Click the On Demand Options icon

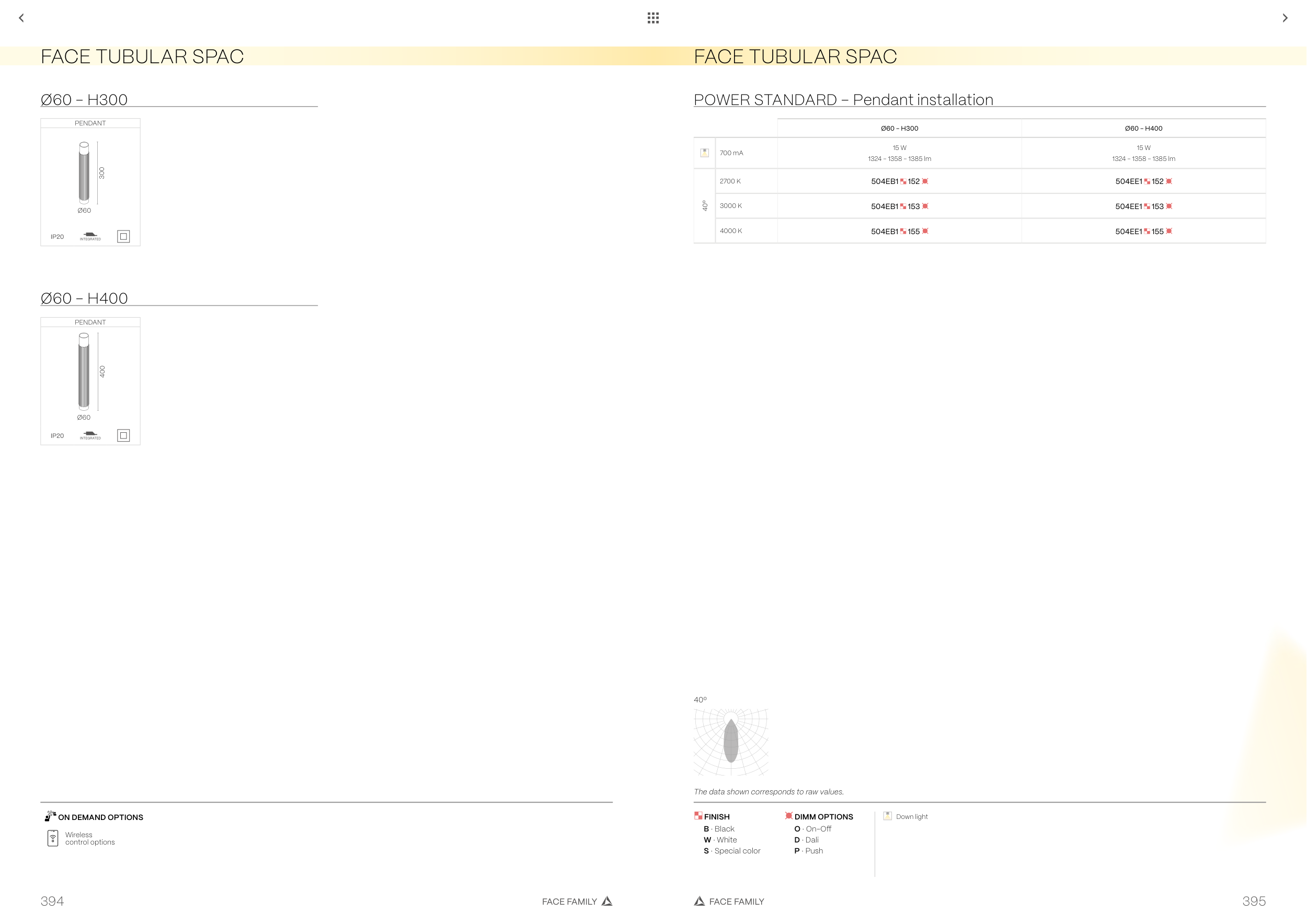pyautogui.click(x=50, y=816)
